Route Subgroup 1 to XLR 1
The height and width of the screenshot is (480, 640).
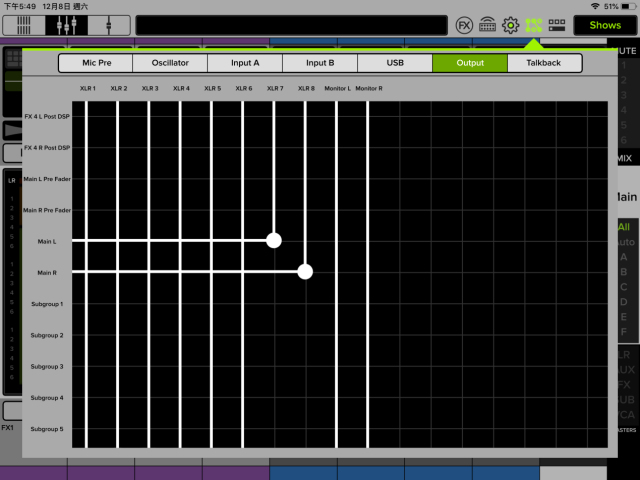coord(87,303)
